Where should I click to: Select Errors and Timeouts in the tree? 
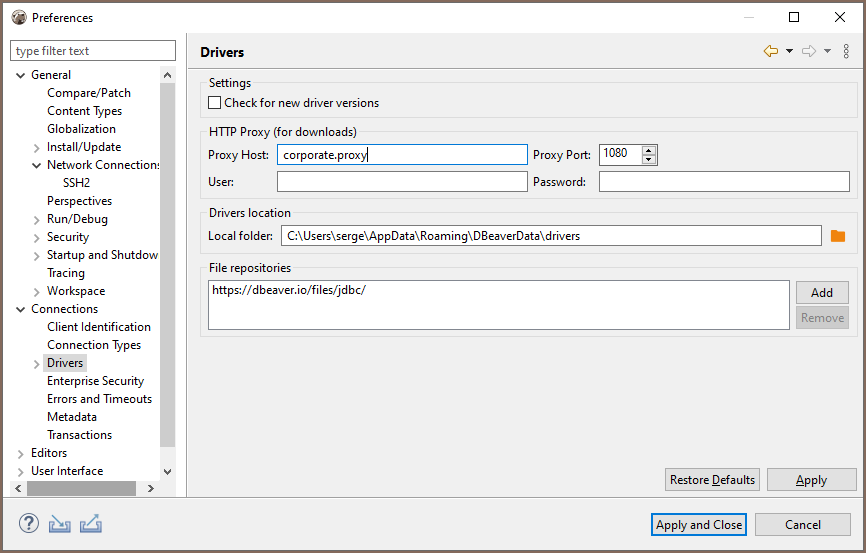pos(99,399)
